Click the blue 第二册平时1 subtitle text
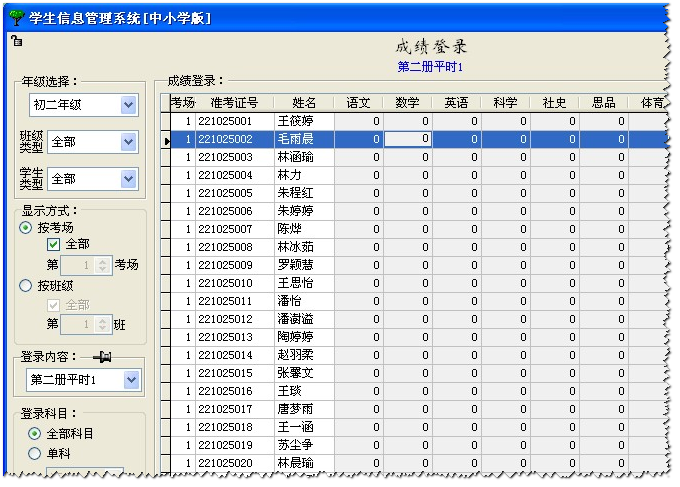 point(430,67)
